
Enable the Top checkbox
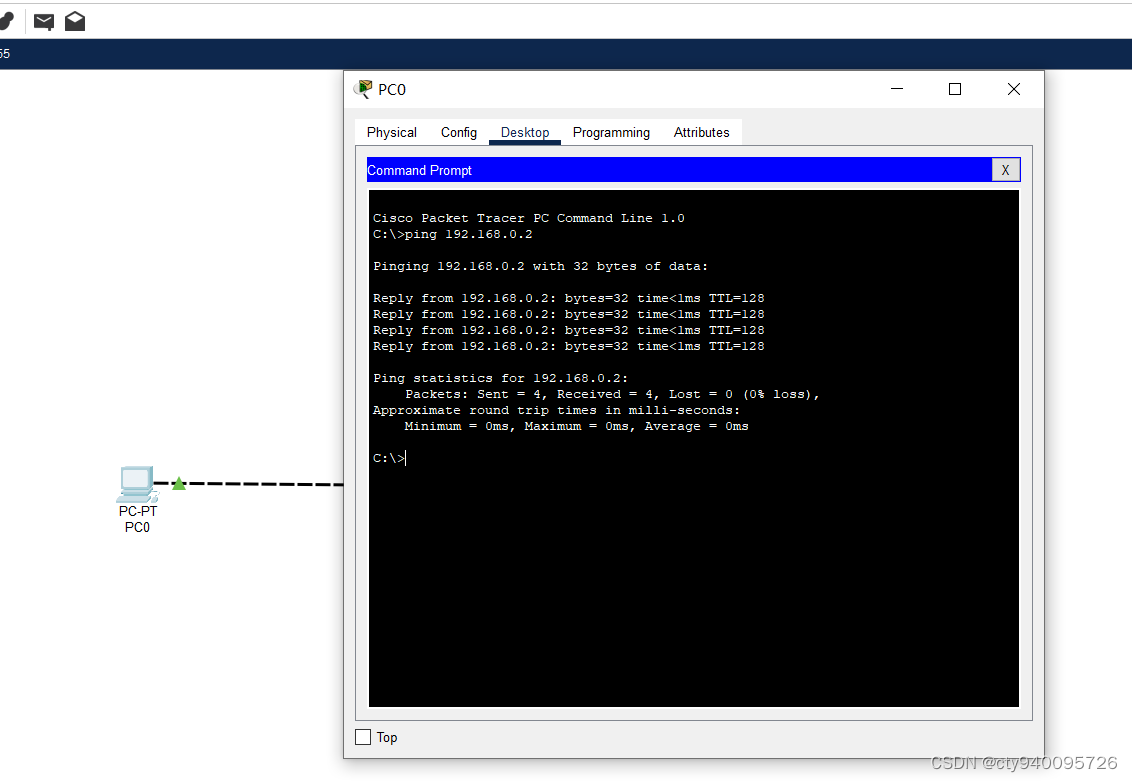(363, 737)
